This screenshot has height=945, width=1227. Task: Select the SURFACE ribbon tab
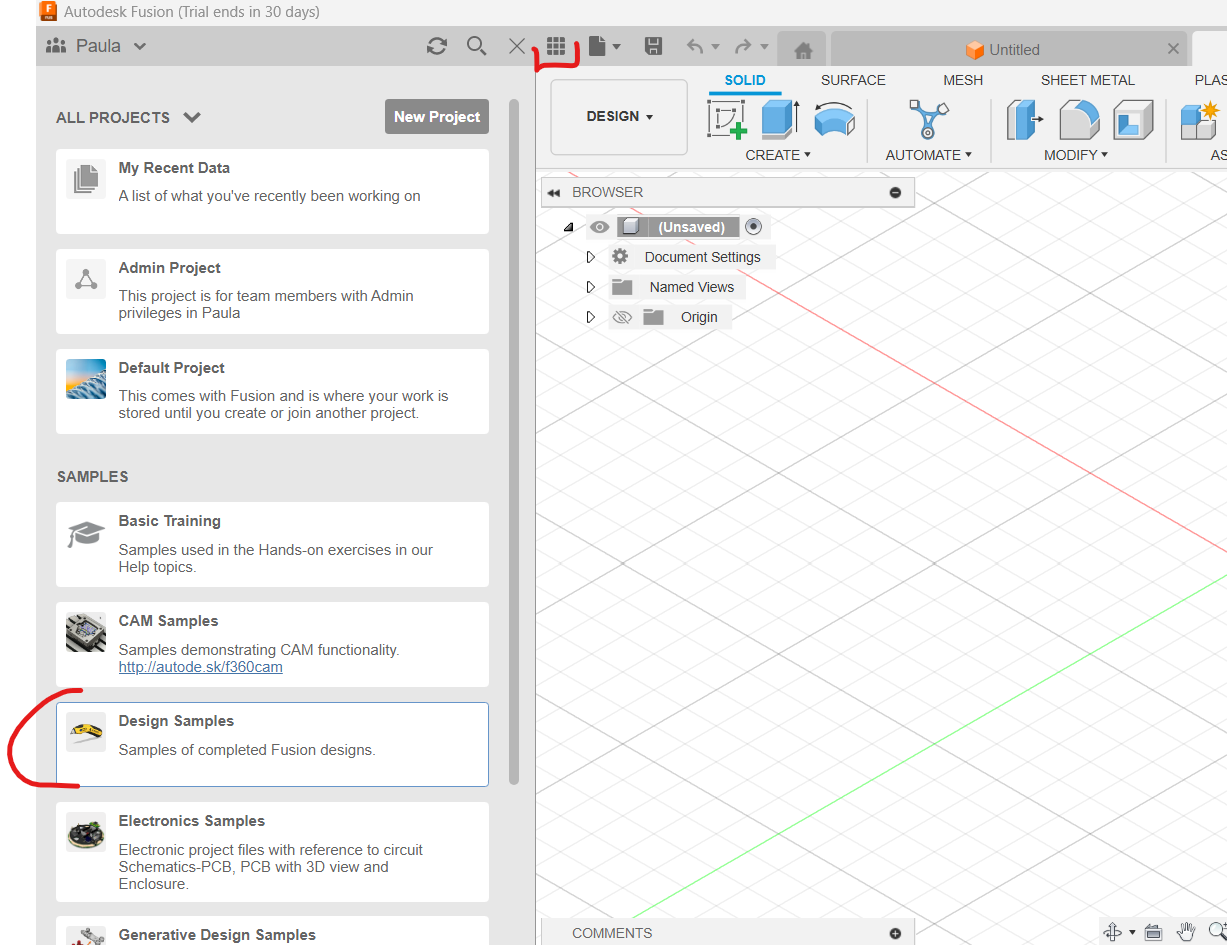[x=853, y=80]
